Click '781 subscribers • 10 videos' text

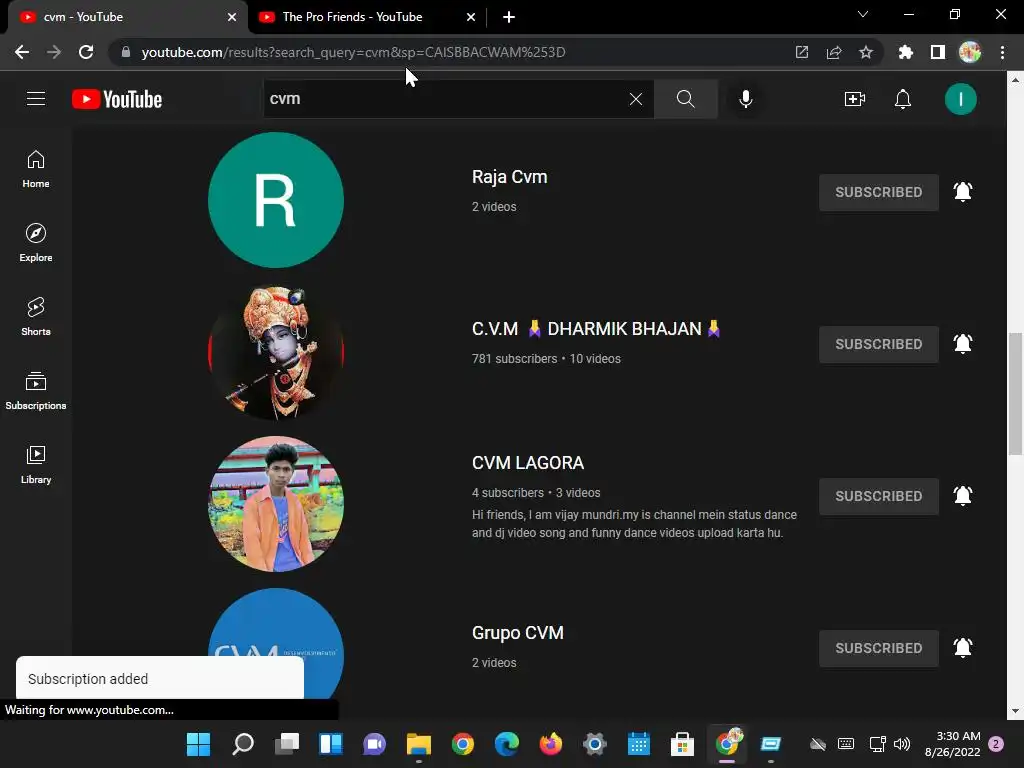[x=546, y=359]
